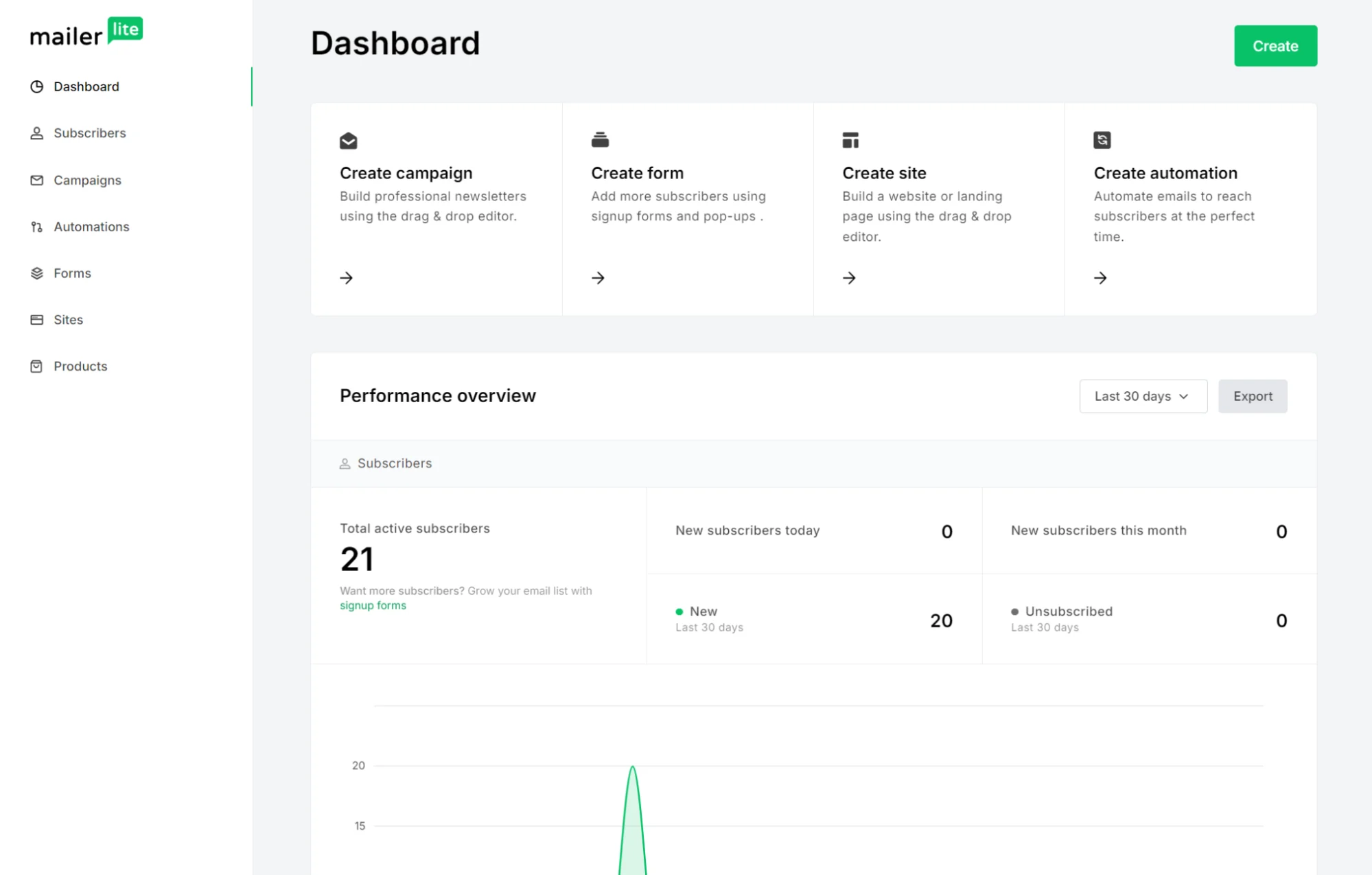Viewport: 1372px width, 875px height.
Task: Click the Performance overview heading
Action: [437, 396]
